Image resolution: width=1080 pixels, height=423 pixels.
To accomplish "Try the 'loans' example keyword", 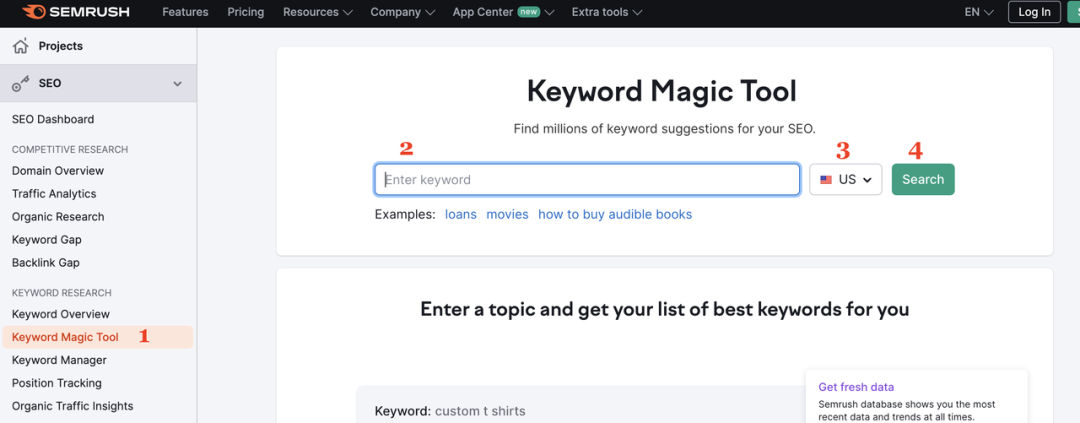I will 461,214.
